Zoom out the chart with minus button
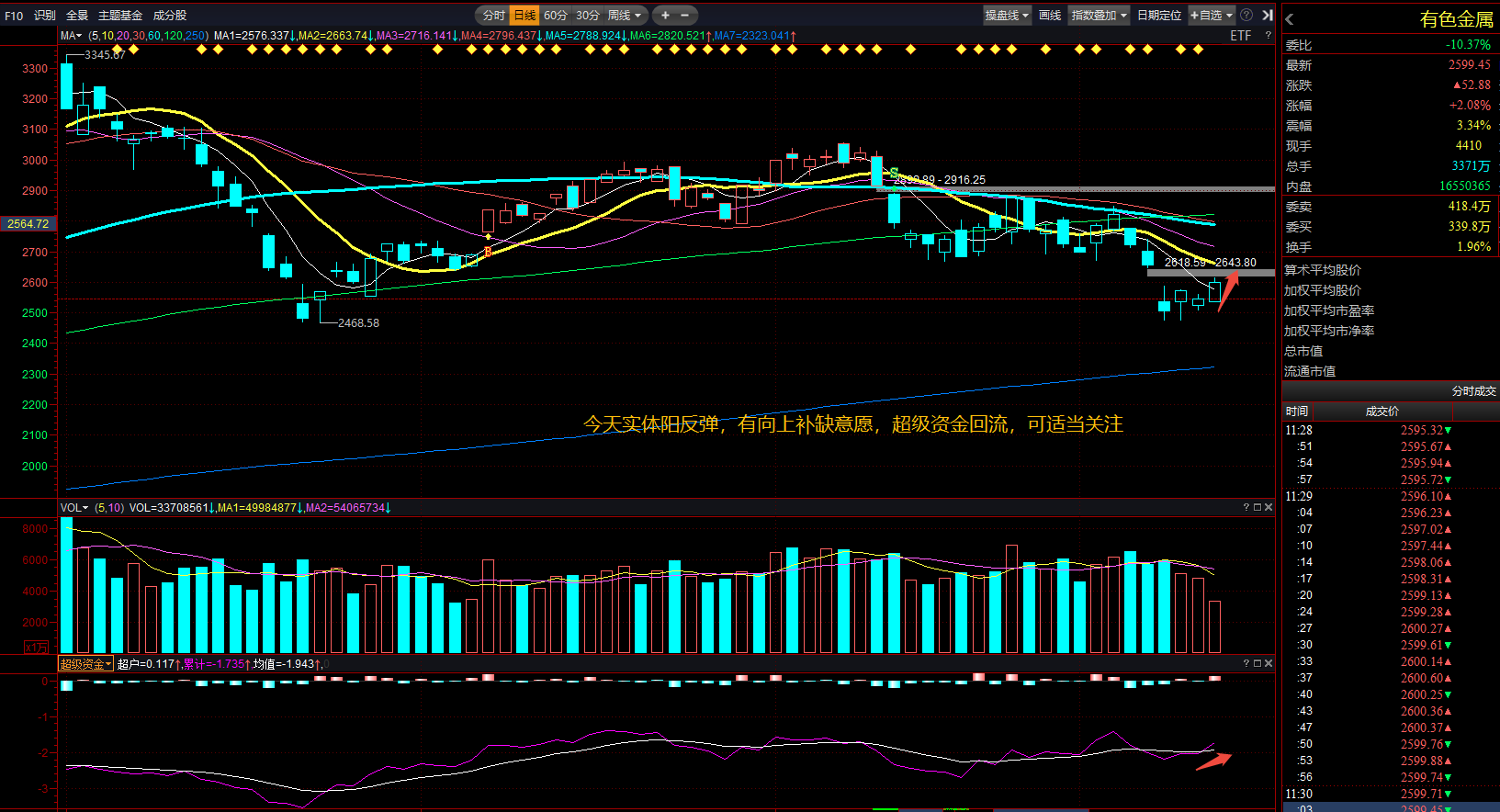The width and height of the screenshot is (1500, 812). coord(684,16)
